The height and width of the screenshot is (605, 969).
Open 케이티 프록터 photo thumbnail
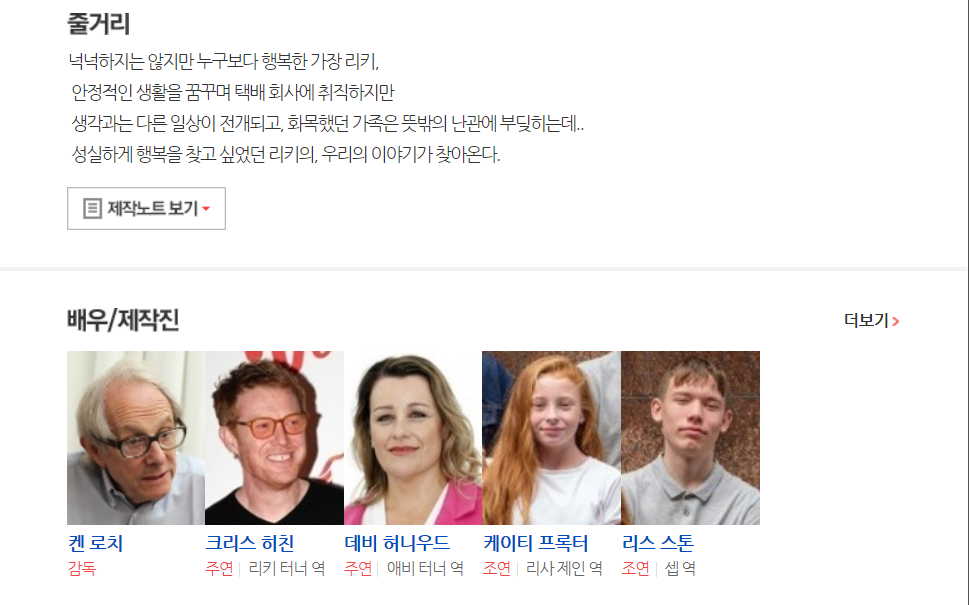551,438
